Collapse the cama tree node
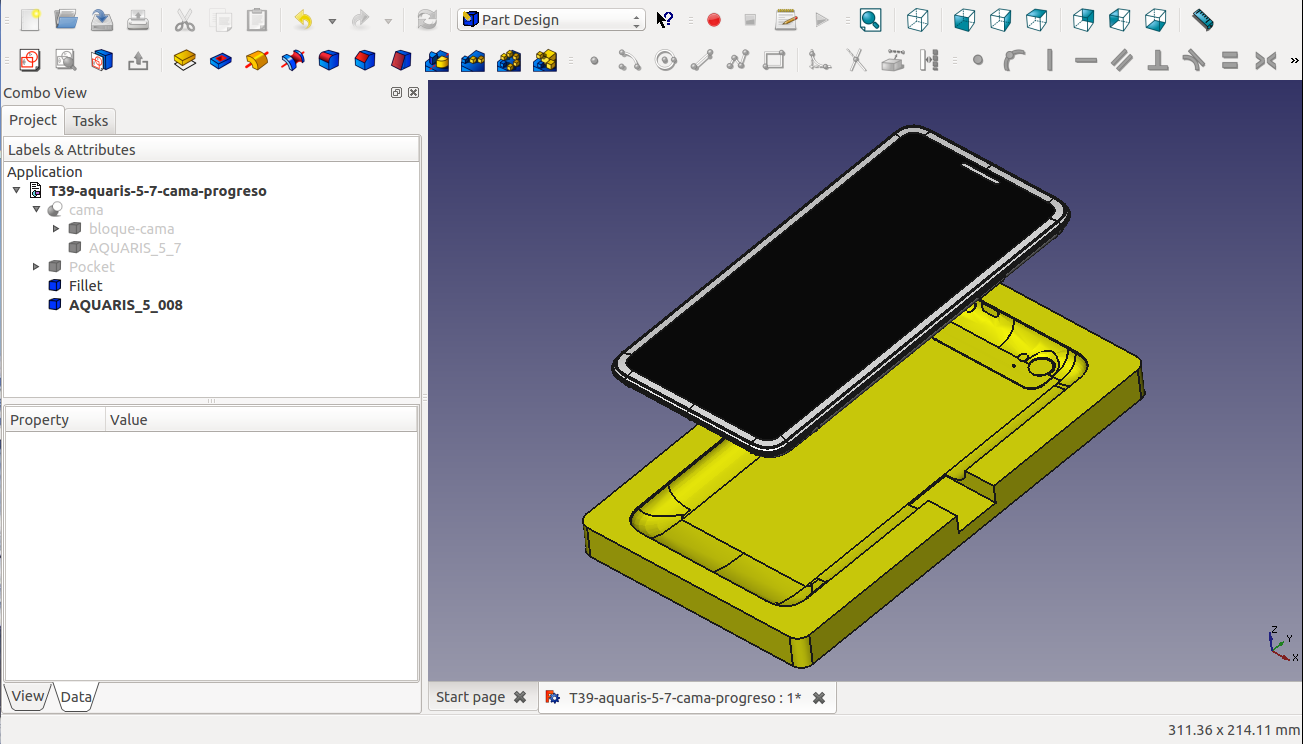1303x744 pixels. (x=37, y=210)
